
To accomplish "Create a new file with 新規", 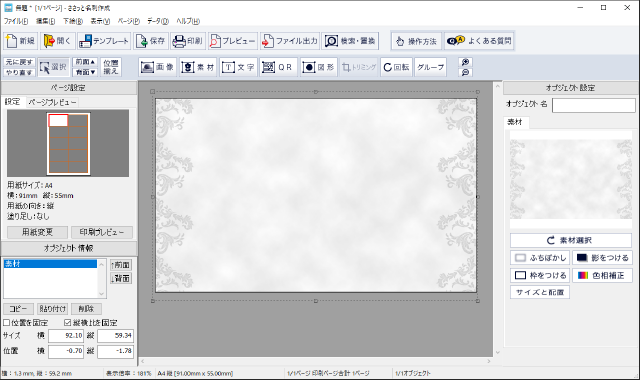I will tap(21, 41).
